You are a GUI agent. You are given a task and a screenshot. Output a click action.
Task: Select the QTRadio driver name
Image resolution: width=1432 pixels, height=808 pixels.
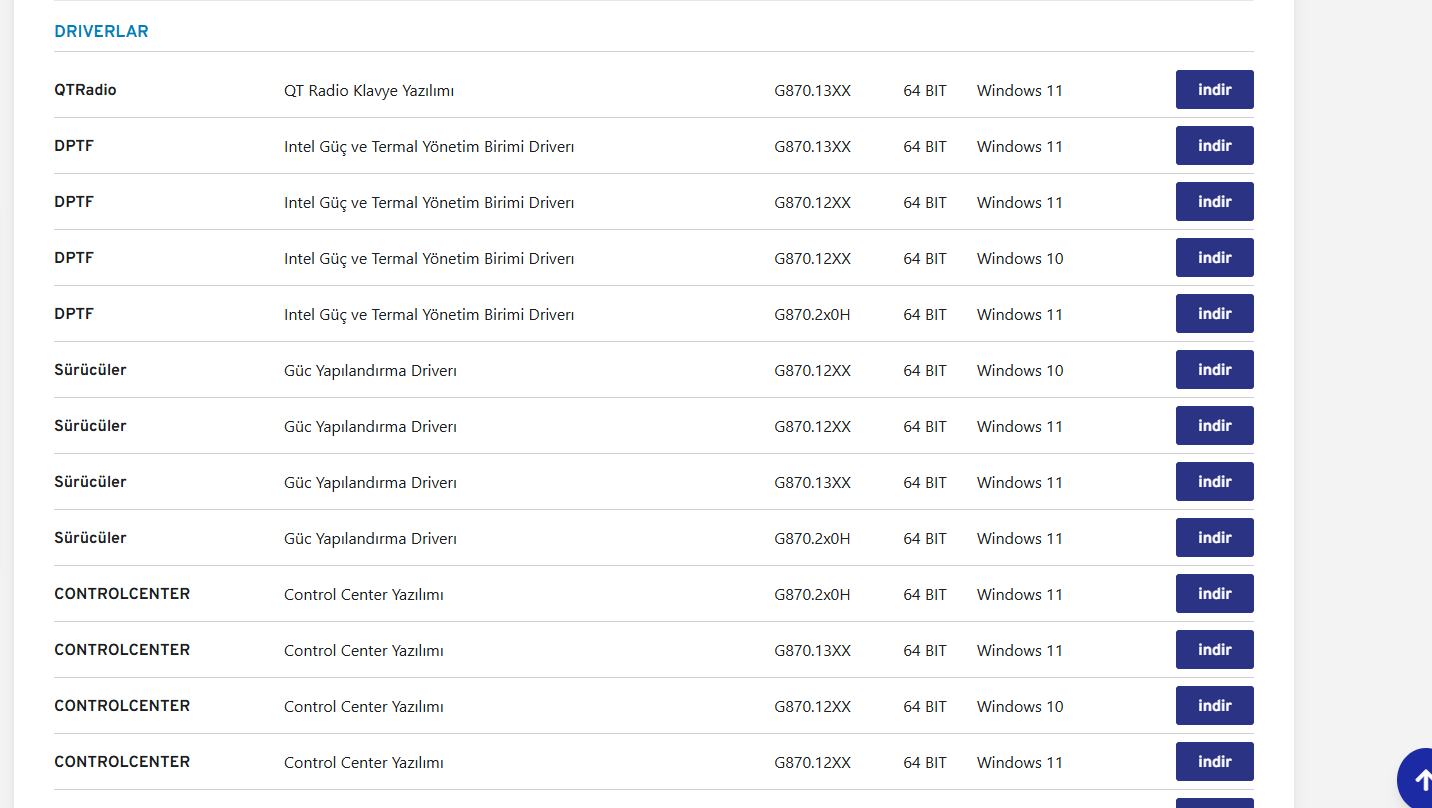click(85, 90)
